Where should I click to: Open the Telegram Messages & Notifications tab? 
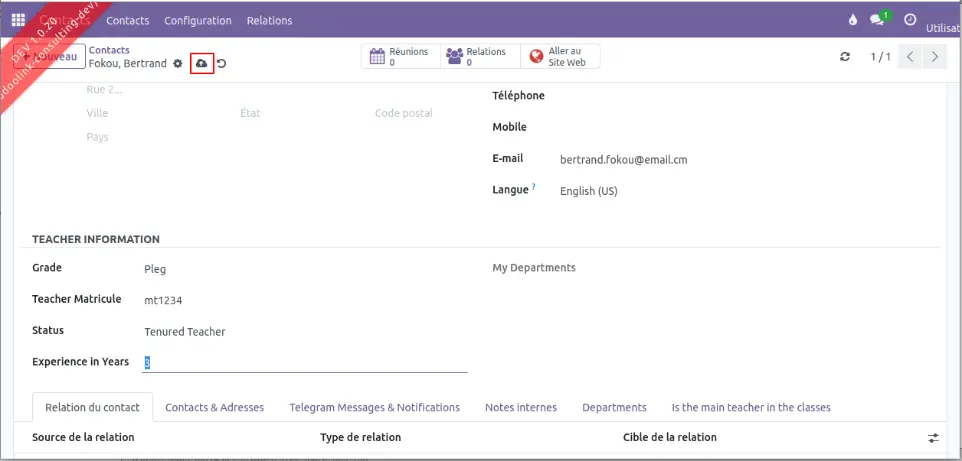click(x=374, y=407)
